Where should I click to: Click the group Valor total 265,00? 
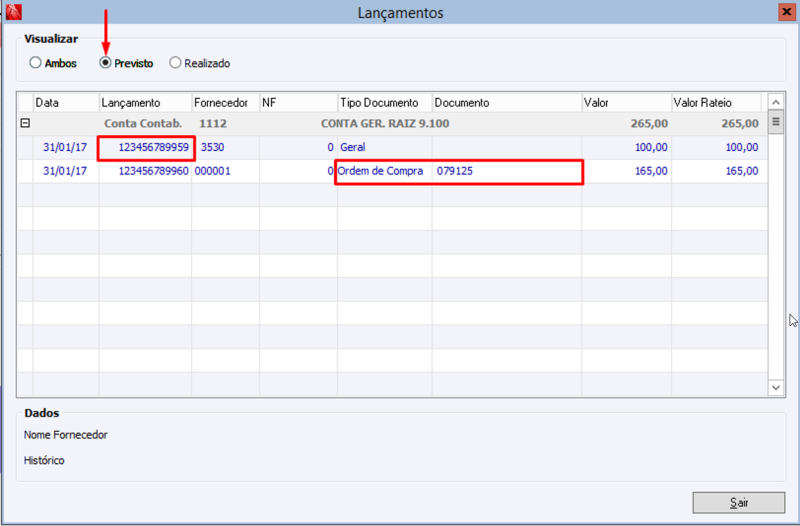click(649, 123)
